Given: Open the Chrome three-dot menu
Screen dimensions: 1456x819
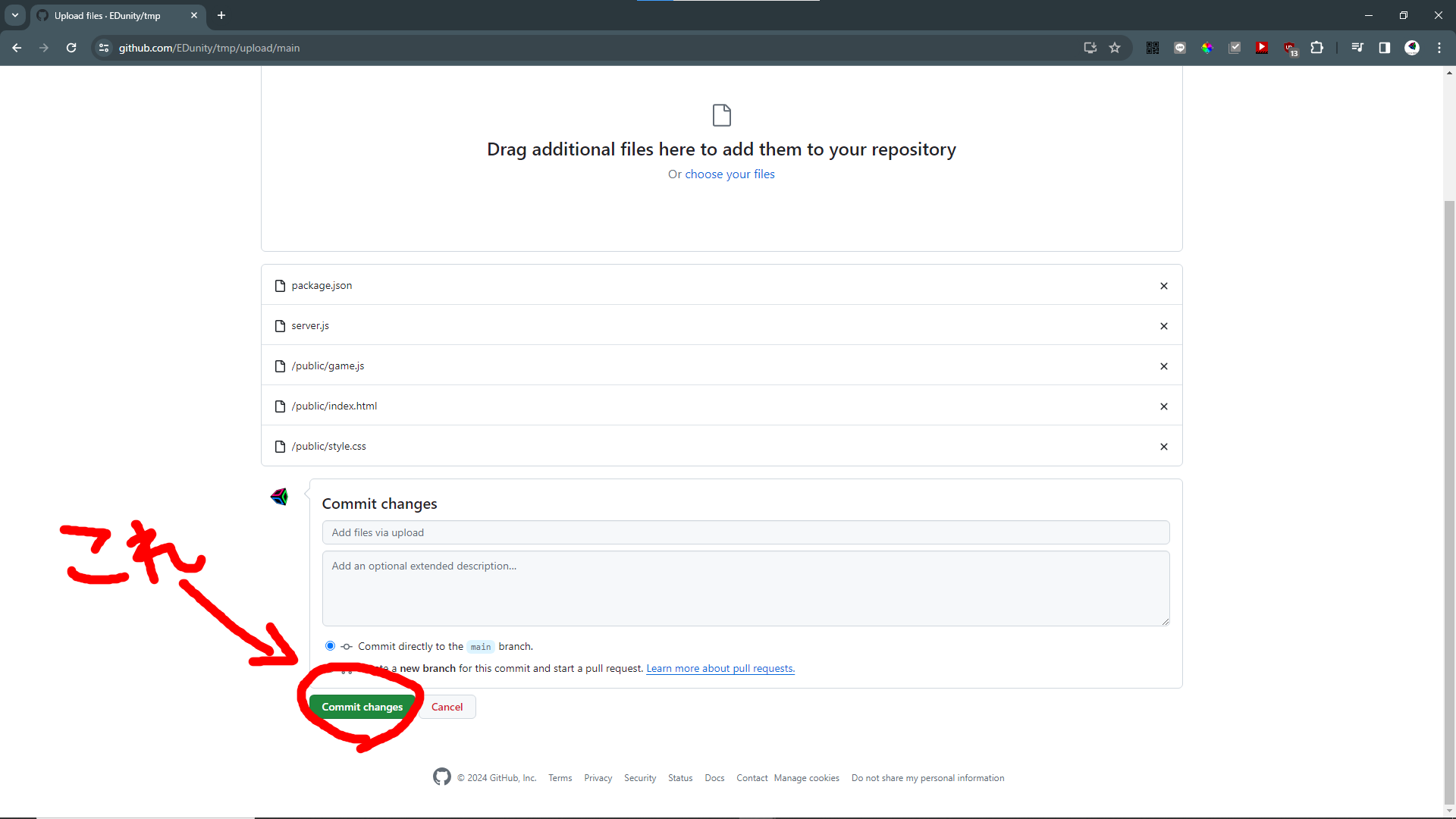Looking at the screenshot, I should pyautogui.click(x=1439, y=48).
